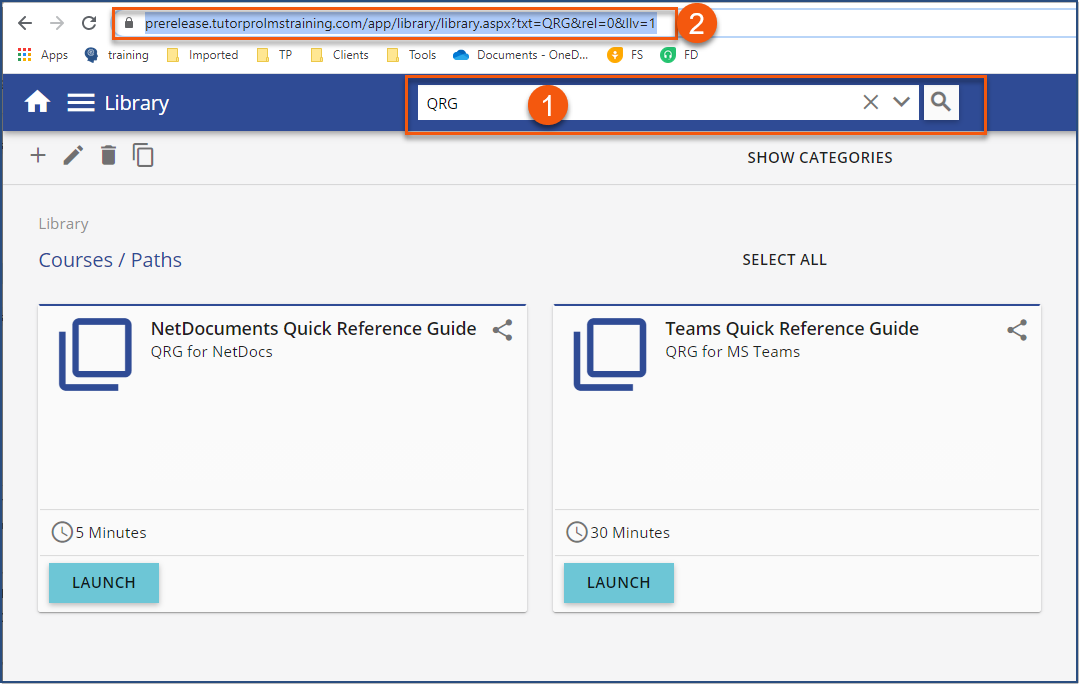Open NetDocuments Quick Reference Guide title
Image resolution: width=1081 pixels, height=686 pixels.
click(314, 329)
